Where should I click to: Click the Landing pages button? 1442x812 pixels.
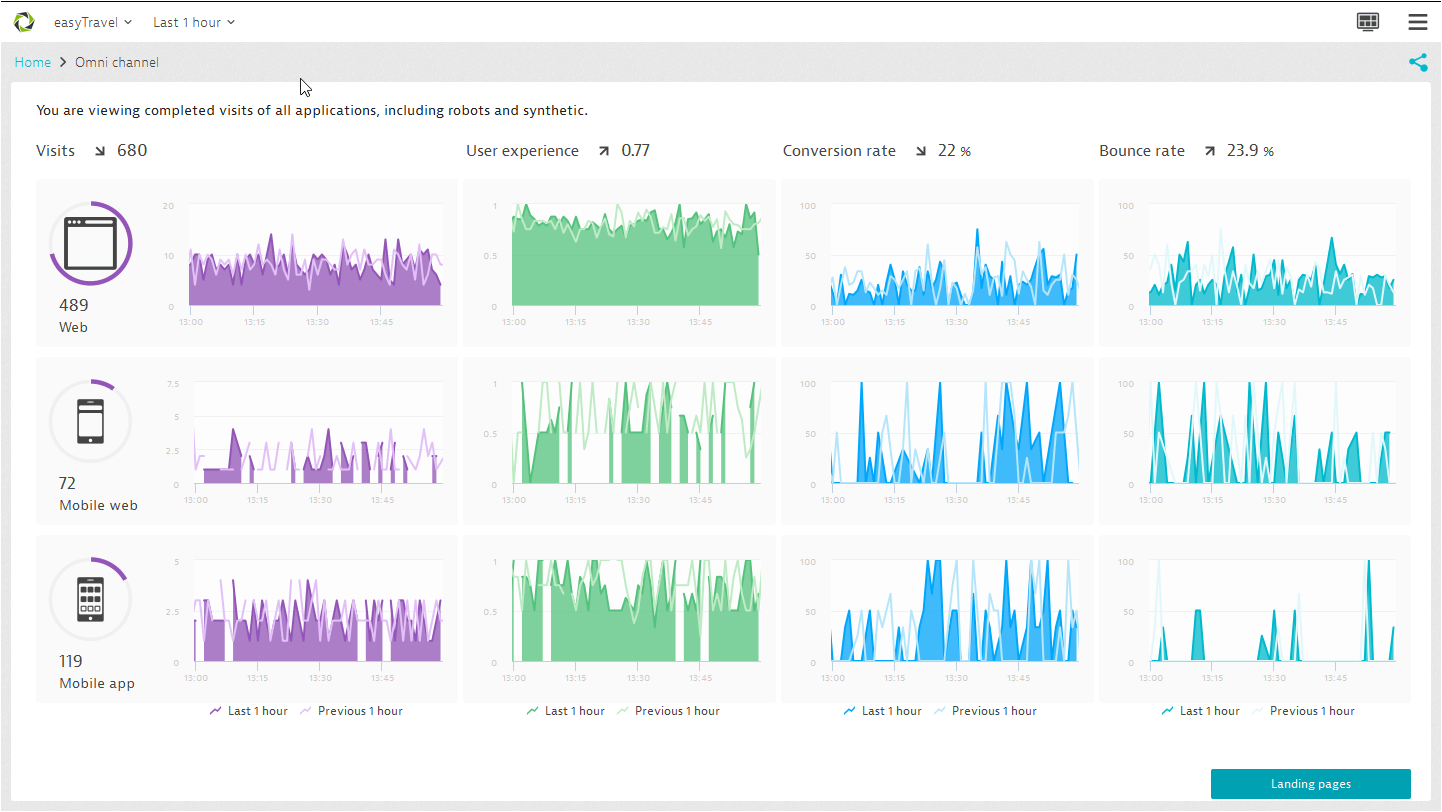pyautogui.click(x=1310, y=784)
